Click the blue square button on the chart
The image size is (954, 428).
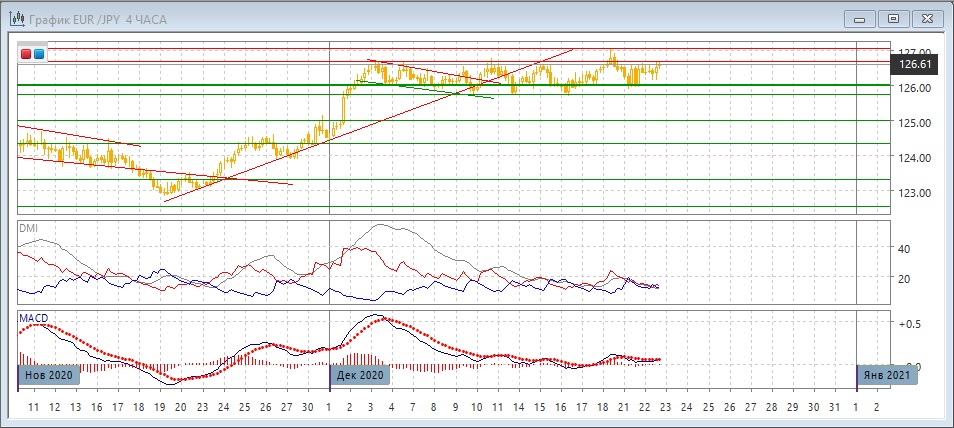pos(39,54)
